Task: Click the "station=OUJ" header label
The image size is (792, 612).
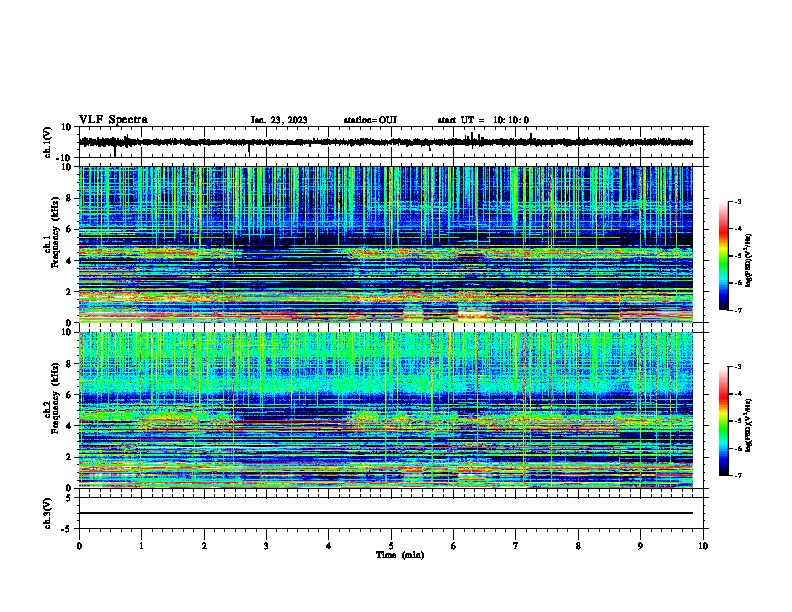Action: coord(370,120)
